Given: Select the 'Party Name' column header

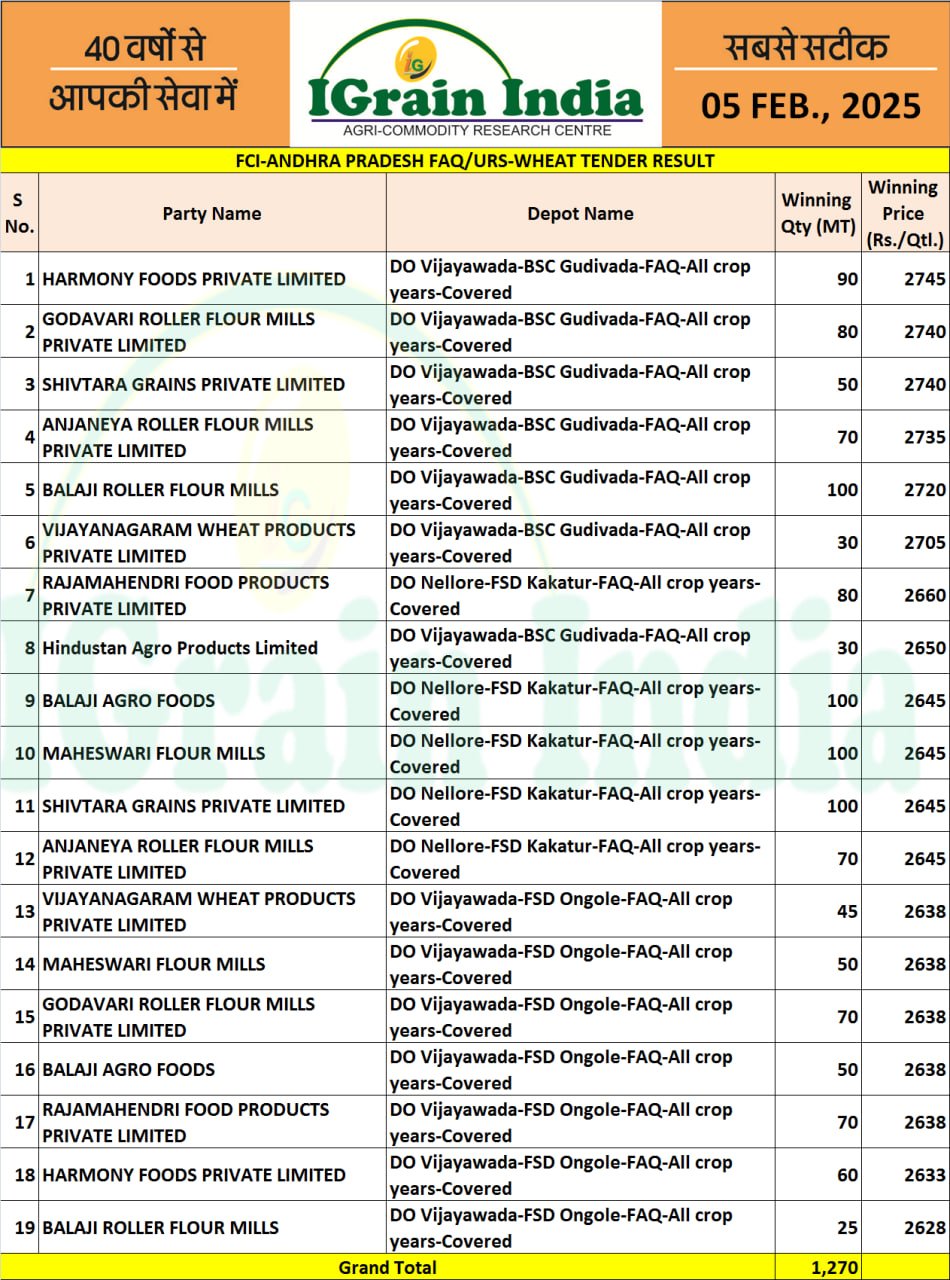Looking at the screenshot, I should tap(212, 213).
